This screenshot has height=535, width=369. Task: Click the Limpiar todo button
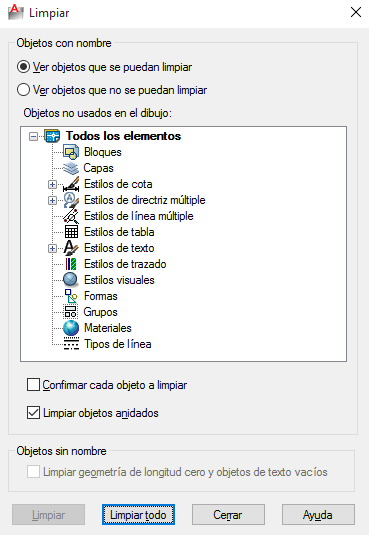[138, 515]
